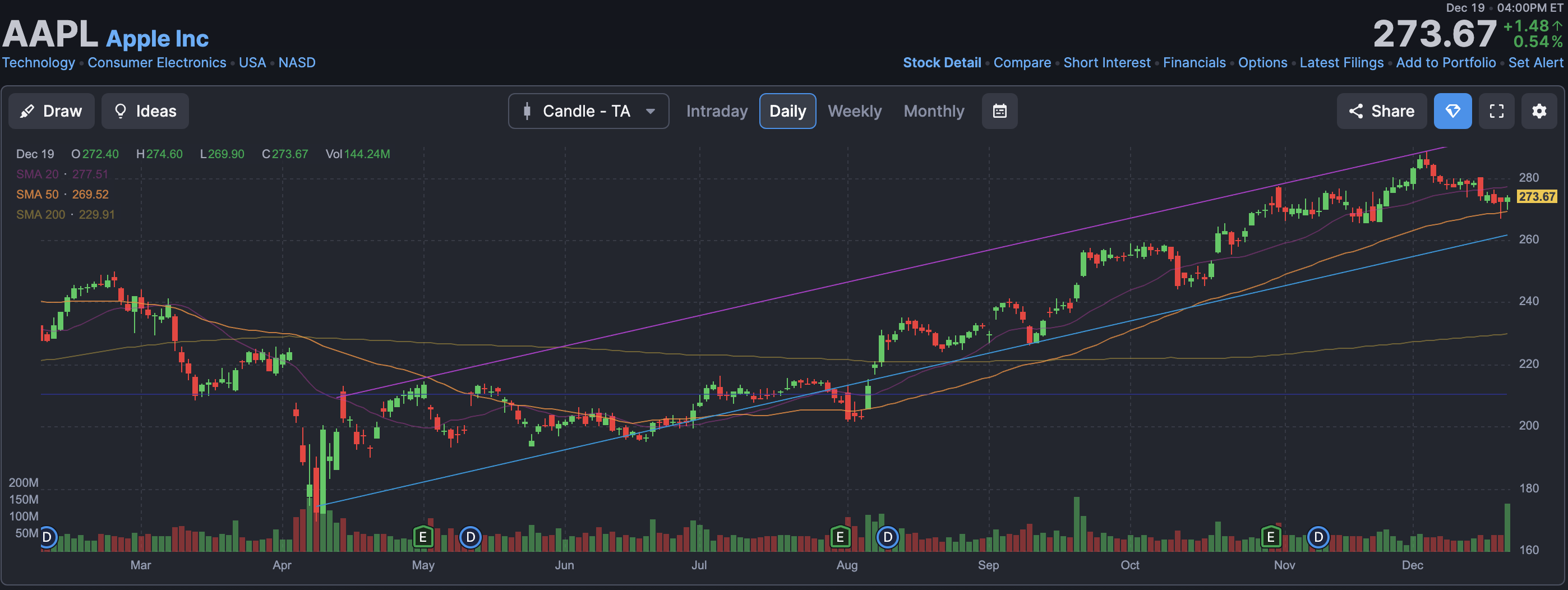This screenshot has width=1568, height=590.
Task: Click the candle icon in chart type dropdown
Action: [x=527, y=111]
